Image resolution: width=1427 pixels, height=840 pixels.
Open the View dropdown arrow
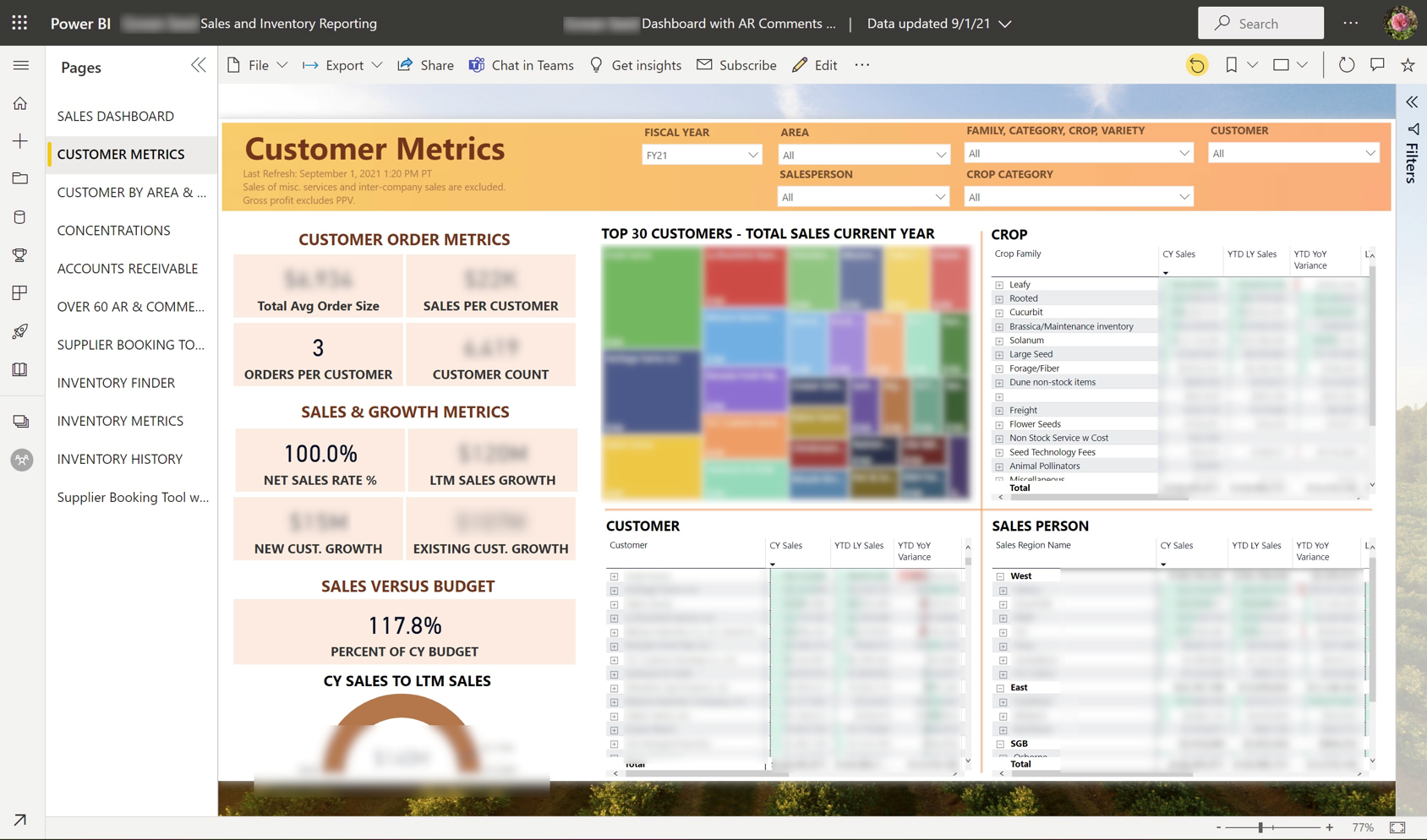(x=1303, y=65)
